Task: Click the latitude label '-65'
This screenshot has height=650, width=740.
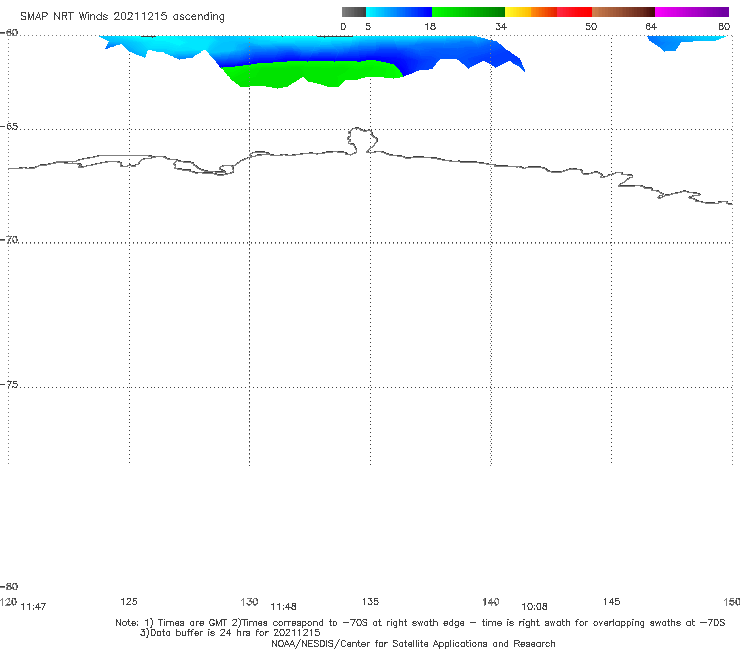Action: [x=9, y=127]
